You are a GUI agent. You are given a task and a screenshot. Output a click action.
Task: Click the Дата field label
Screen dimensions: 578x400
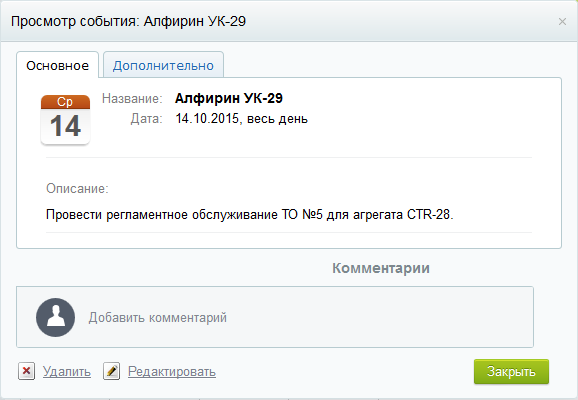coord(146,119)
